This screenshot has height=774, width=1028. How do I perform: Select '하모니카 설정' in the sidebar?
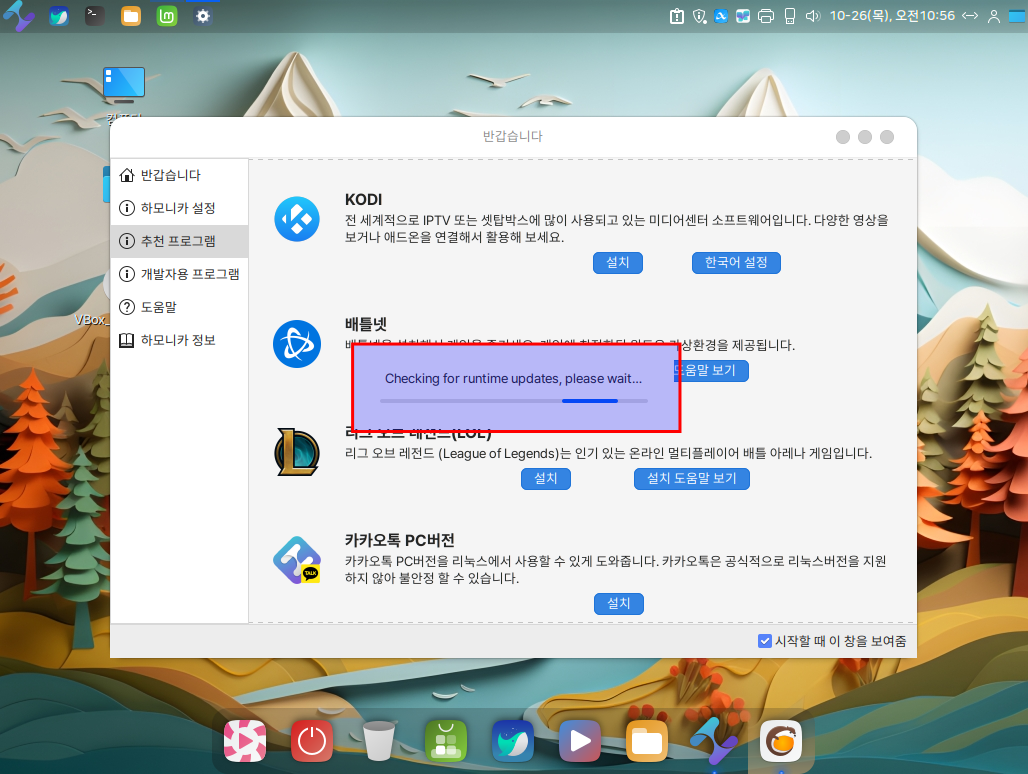(177, 208)
